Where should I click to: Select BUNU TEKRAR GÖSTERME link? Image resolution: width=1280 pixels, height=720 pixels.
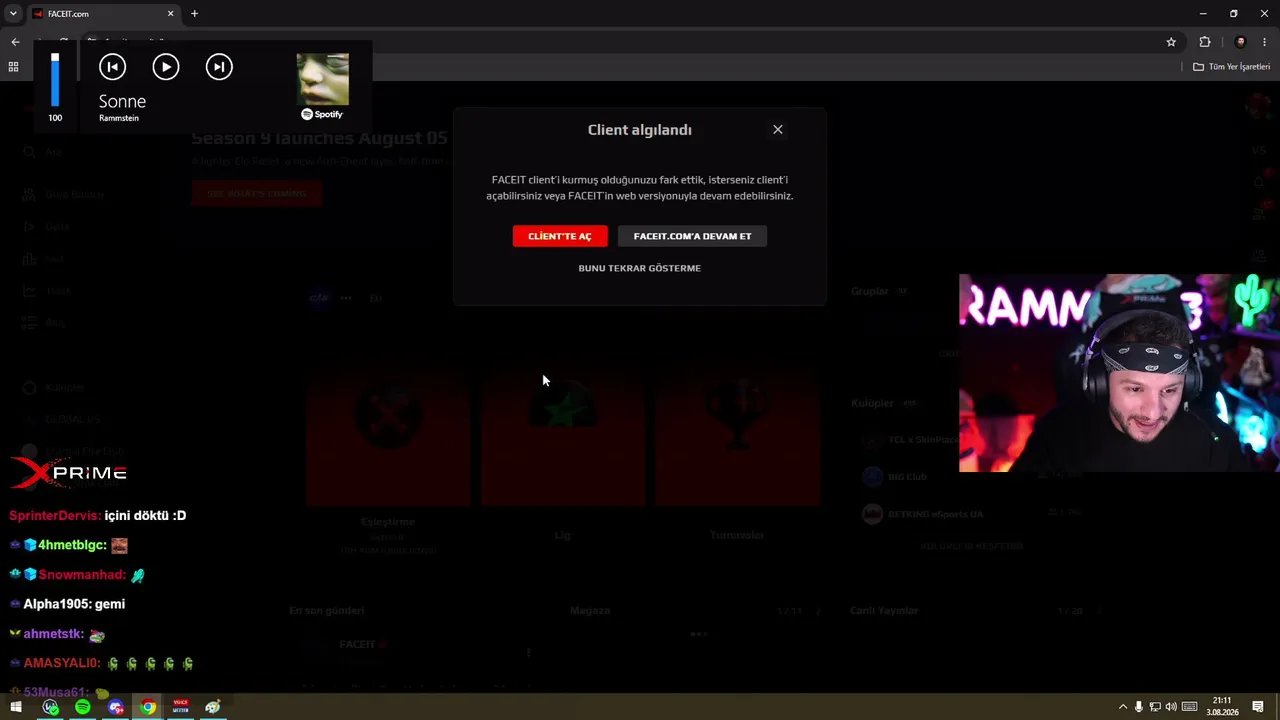(x=640, y=268)
